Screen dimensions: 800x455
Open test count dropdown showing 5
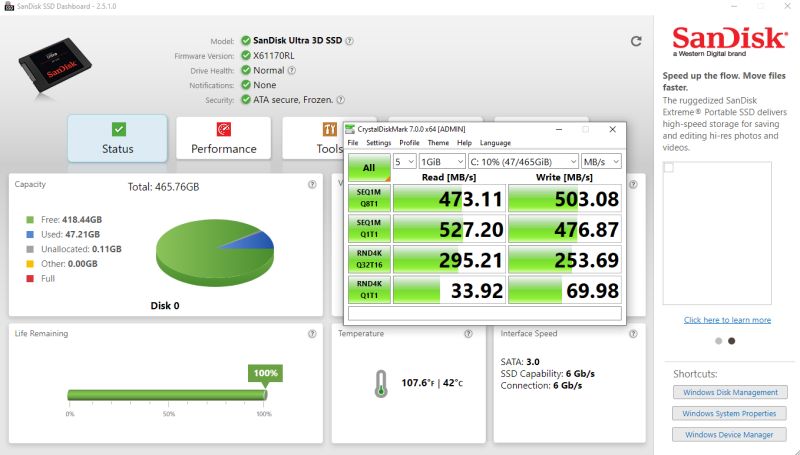[405, 162]
